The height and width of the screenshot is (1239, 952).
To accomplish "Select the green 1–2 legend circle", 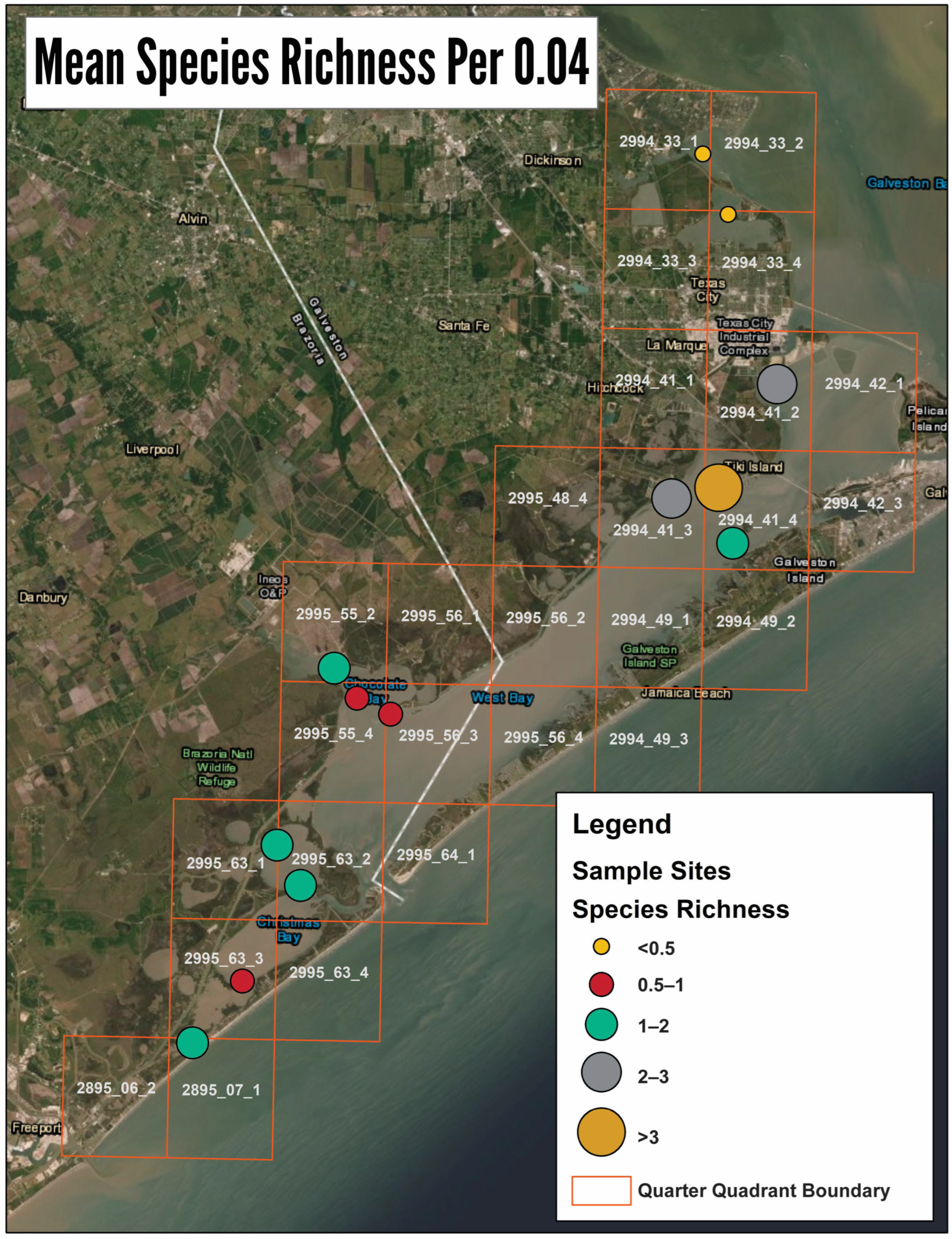I will (601, 1024).
